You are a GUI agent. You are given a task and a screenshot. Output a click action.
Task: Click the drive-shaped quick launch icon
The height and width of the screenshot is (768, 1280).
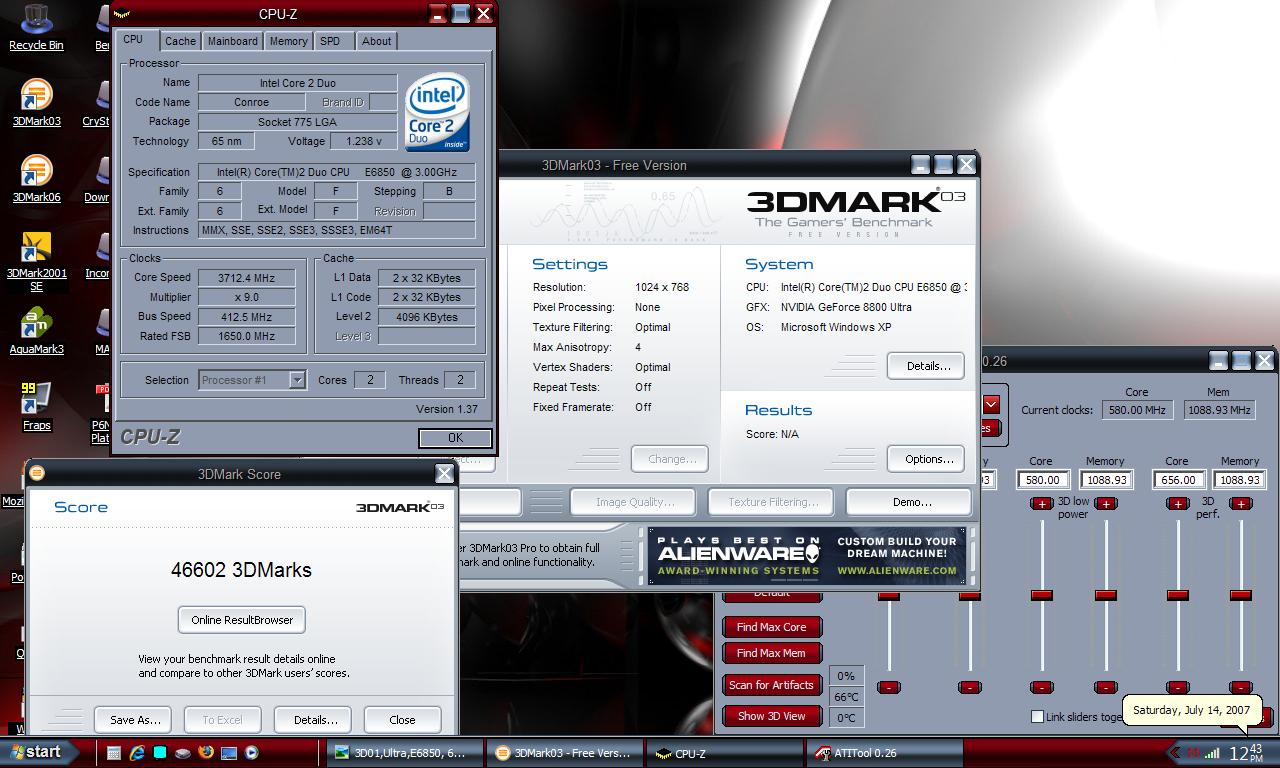pyautogui.click(x=183, y=753)
